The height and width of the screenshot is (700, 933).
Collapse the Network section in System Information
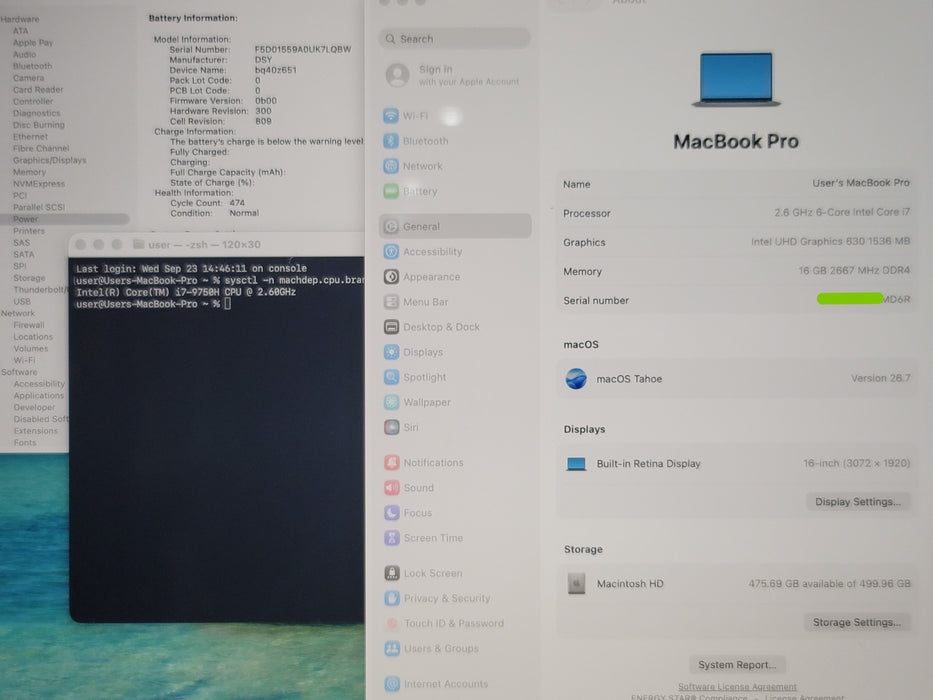pos(18,313)
